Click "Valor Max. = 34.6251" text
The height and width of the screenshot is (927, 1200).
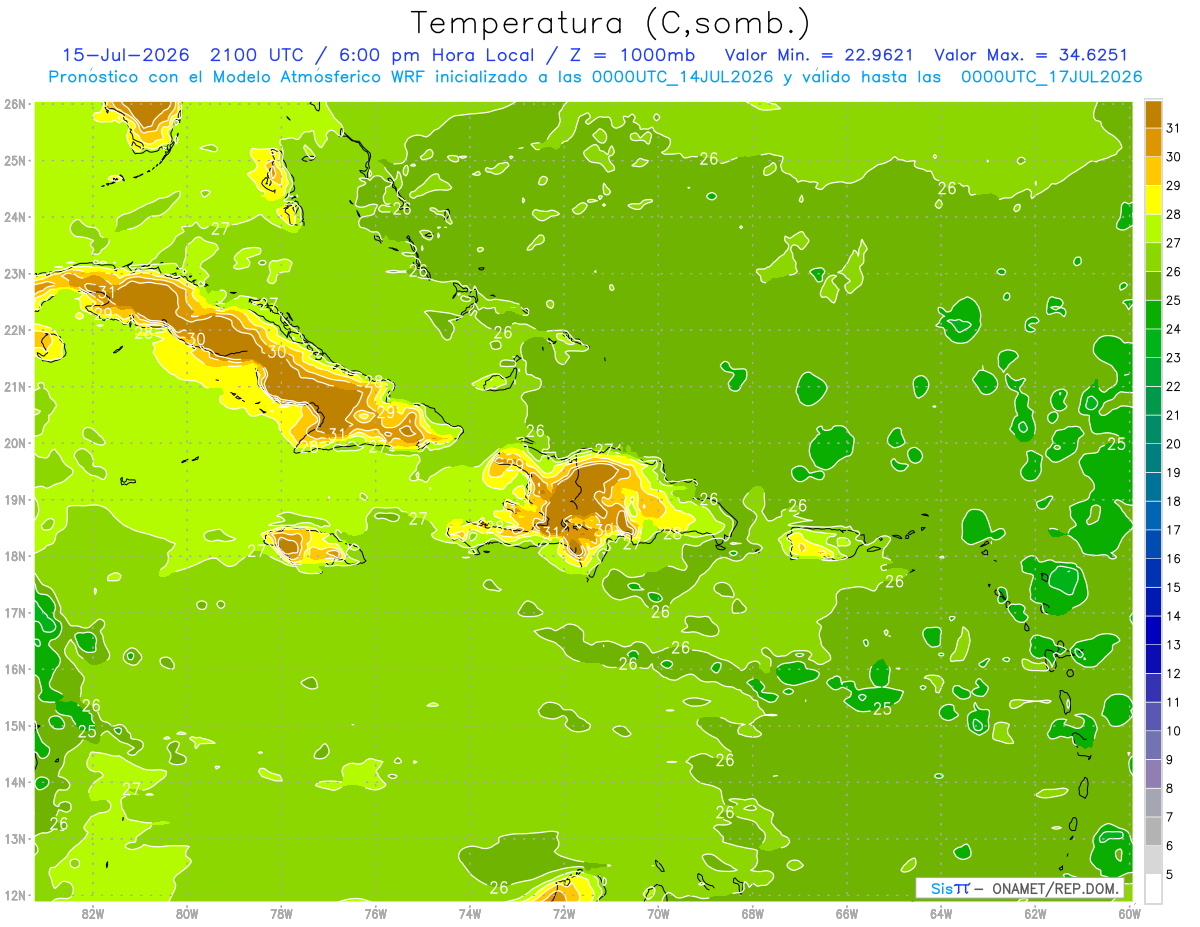point(1031,55)
